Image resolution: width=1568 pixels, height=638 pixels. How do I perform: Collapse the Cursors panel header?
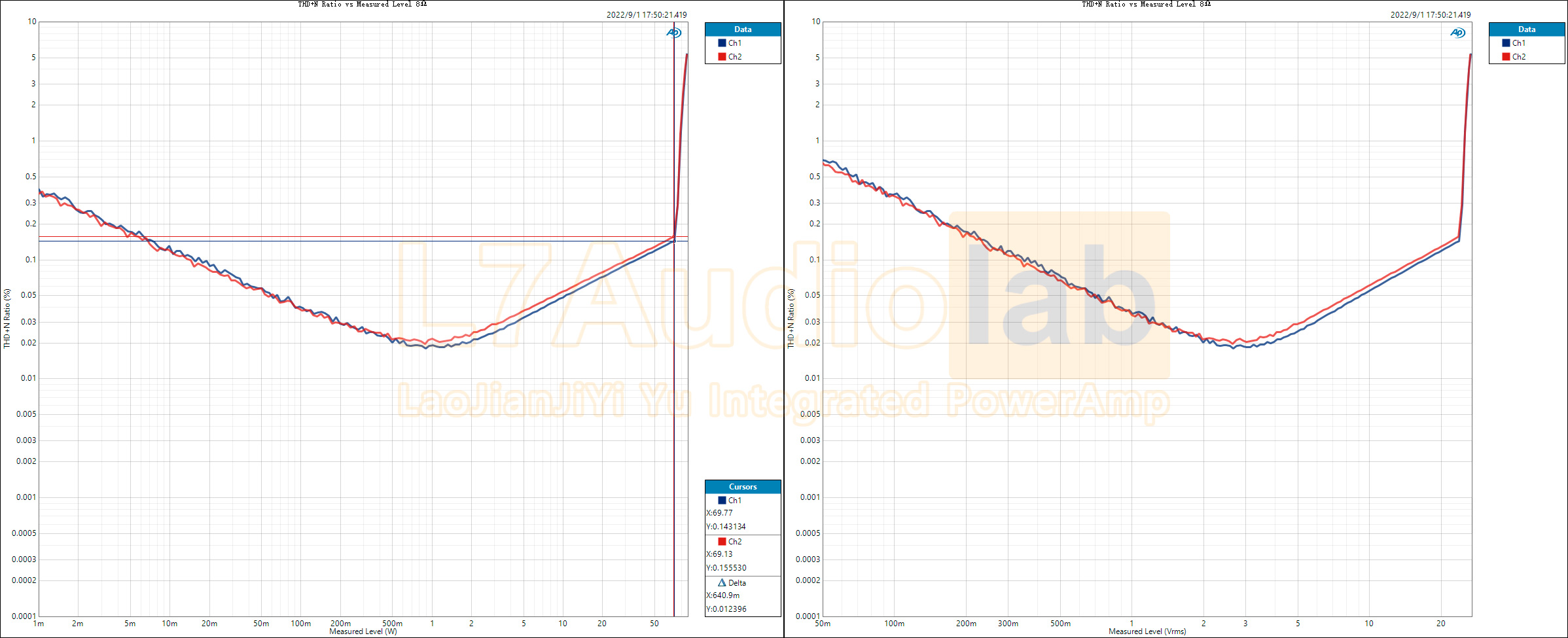pos(743,486)
